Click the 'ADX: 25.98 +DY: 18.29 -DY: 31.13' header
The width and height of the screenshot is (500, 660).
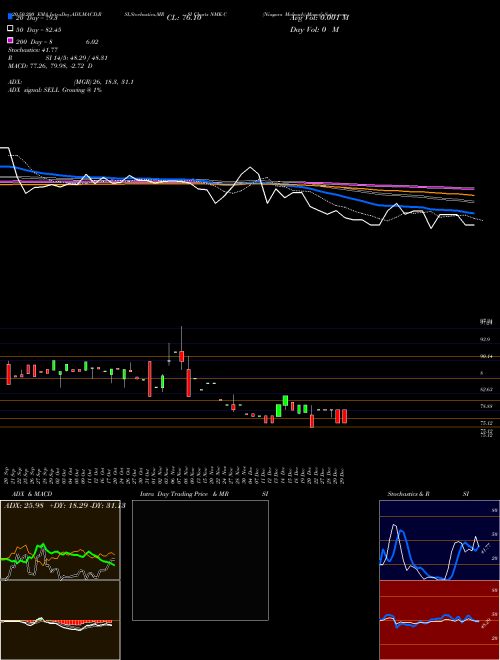tap(65, 506)
